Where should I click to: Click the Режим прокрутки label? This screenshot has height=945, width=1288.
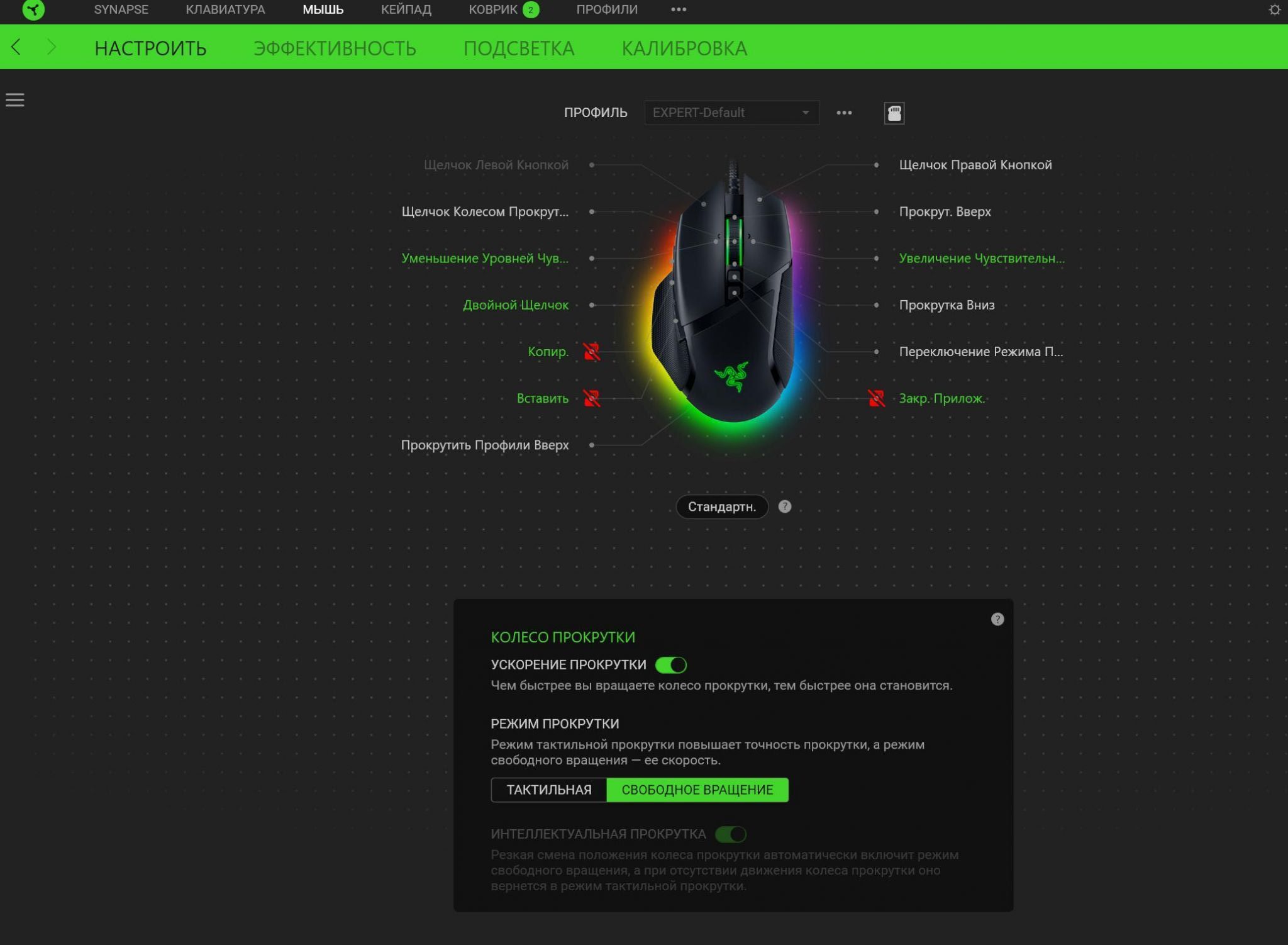[x=555, y=724]
